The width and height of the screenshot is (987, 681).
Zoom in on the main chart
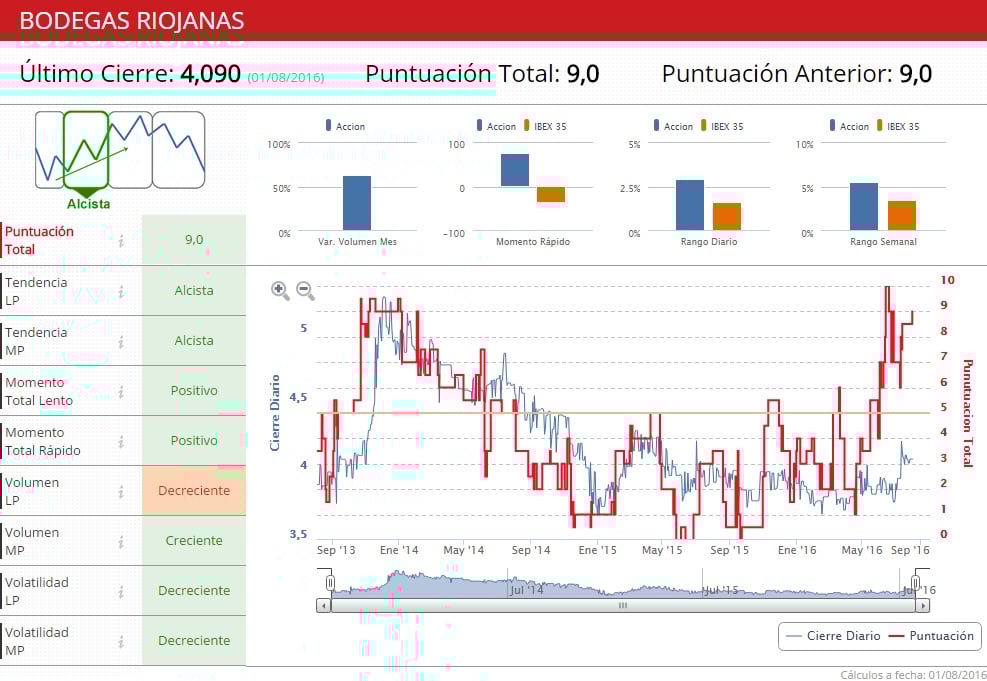coord(280,291)
